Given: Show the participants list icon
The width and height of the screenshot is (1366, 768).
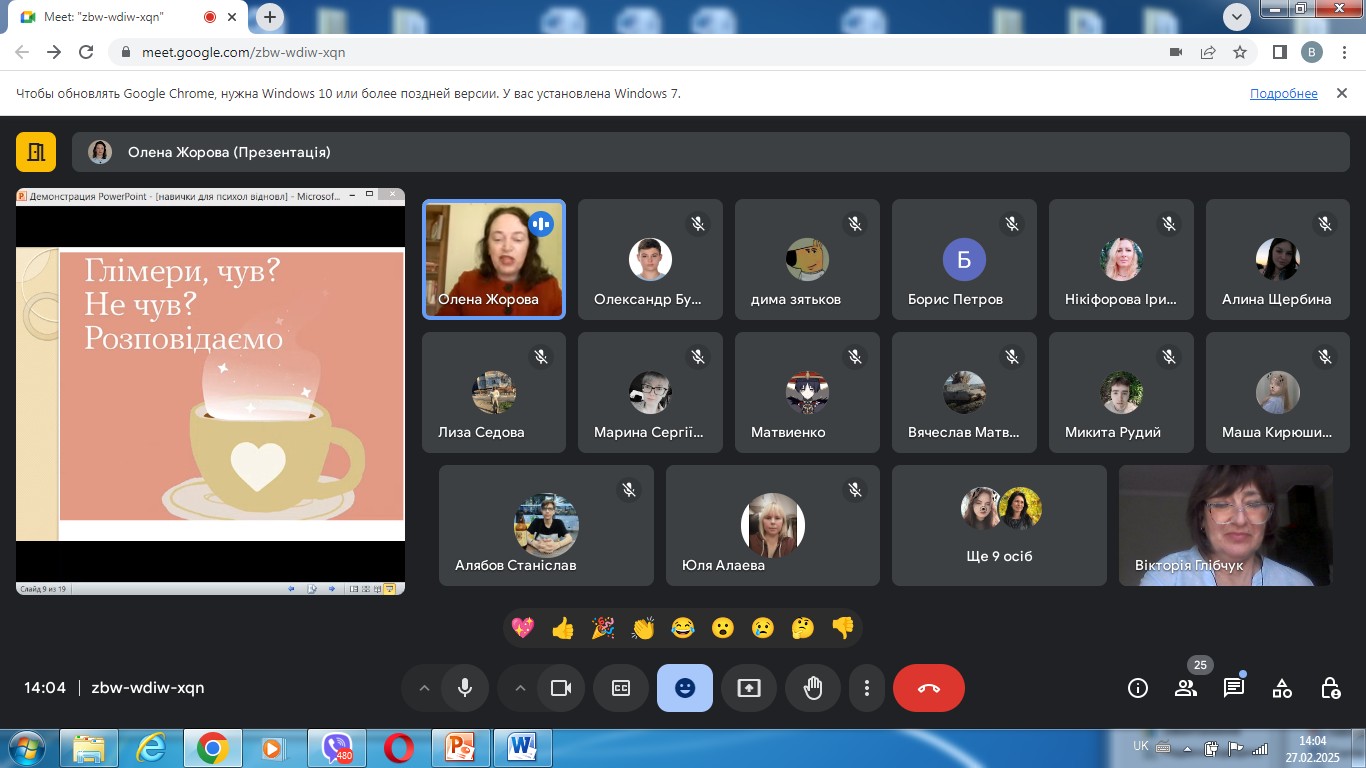Looking at the screenshot, I should [x=1186, y=688].
